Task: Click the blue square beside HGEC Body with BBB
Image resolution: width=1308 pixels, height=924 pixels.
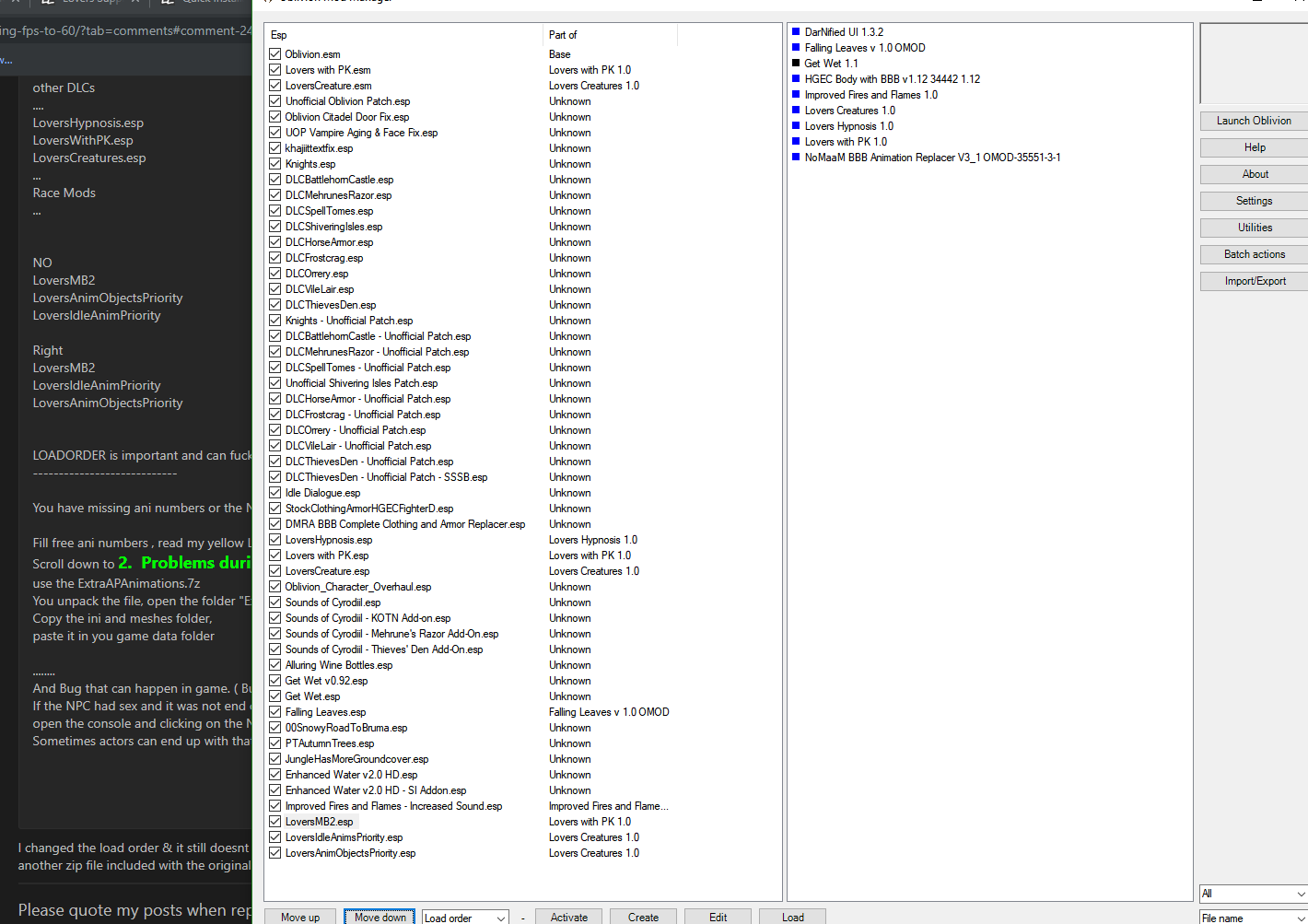Action: [796, 78]
